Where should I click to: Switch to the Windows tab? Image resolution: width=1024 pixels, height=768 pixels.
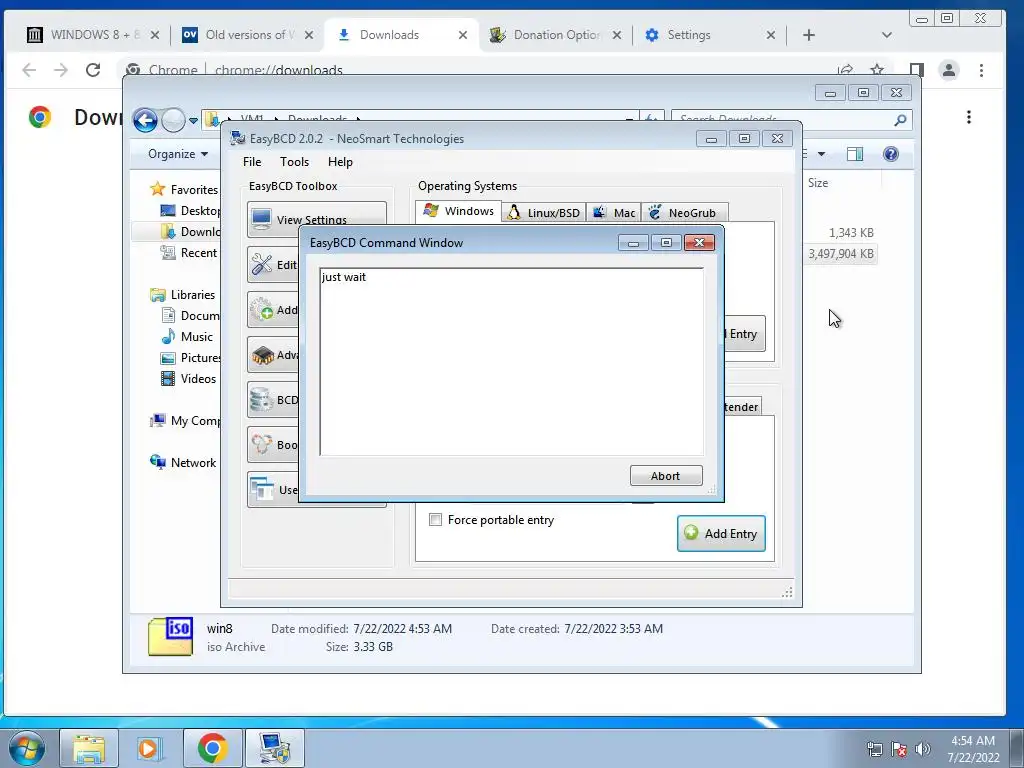click(x=458, y=211)
